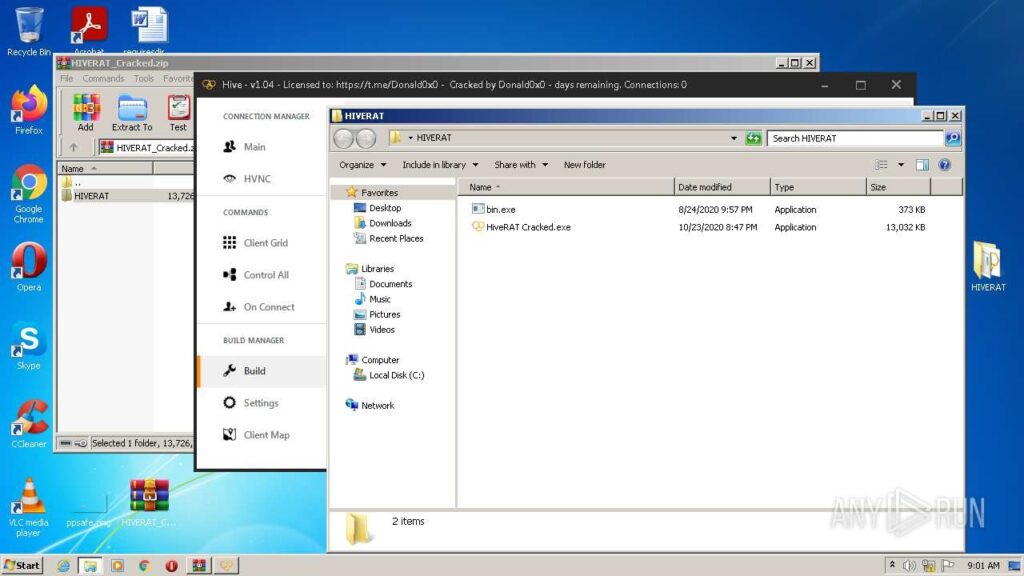This screenshot has height=576, width=1024.
Task: Click Explorer forward navigation button
Action: [x=366, y=138]
